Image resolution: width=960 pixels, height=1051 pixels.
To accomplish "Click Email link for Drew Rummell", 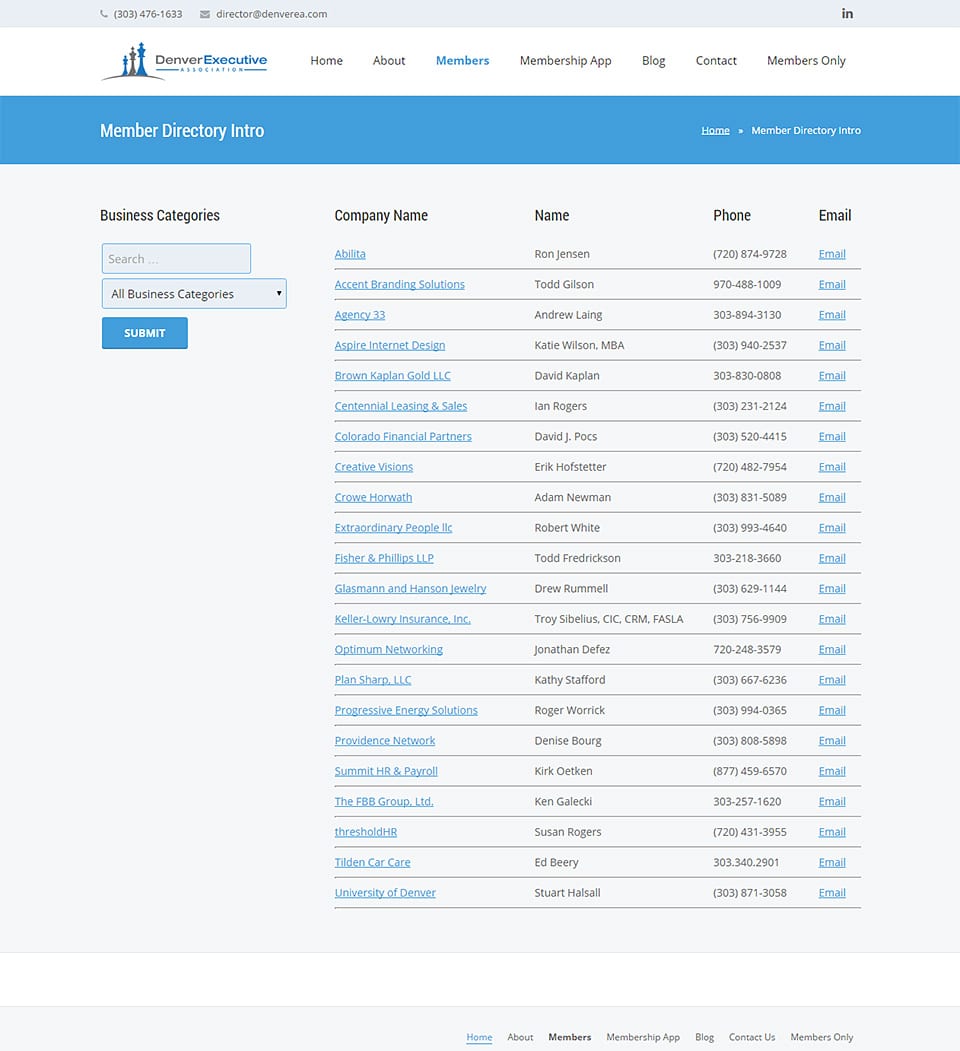I will click(x=832, y=589).
